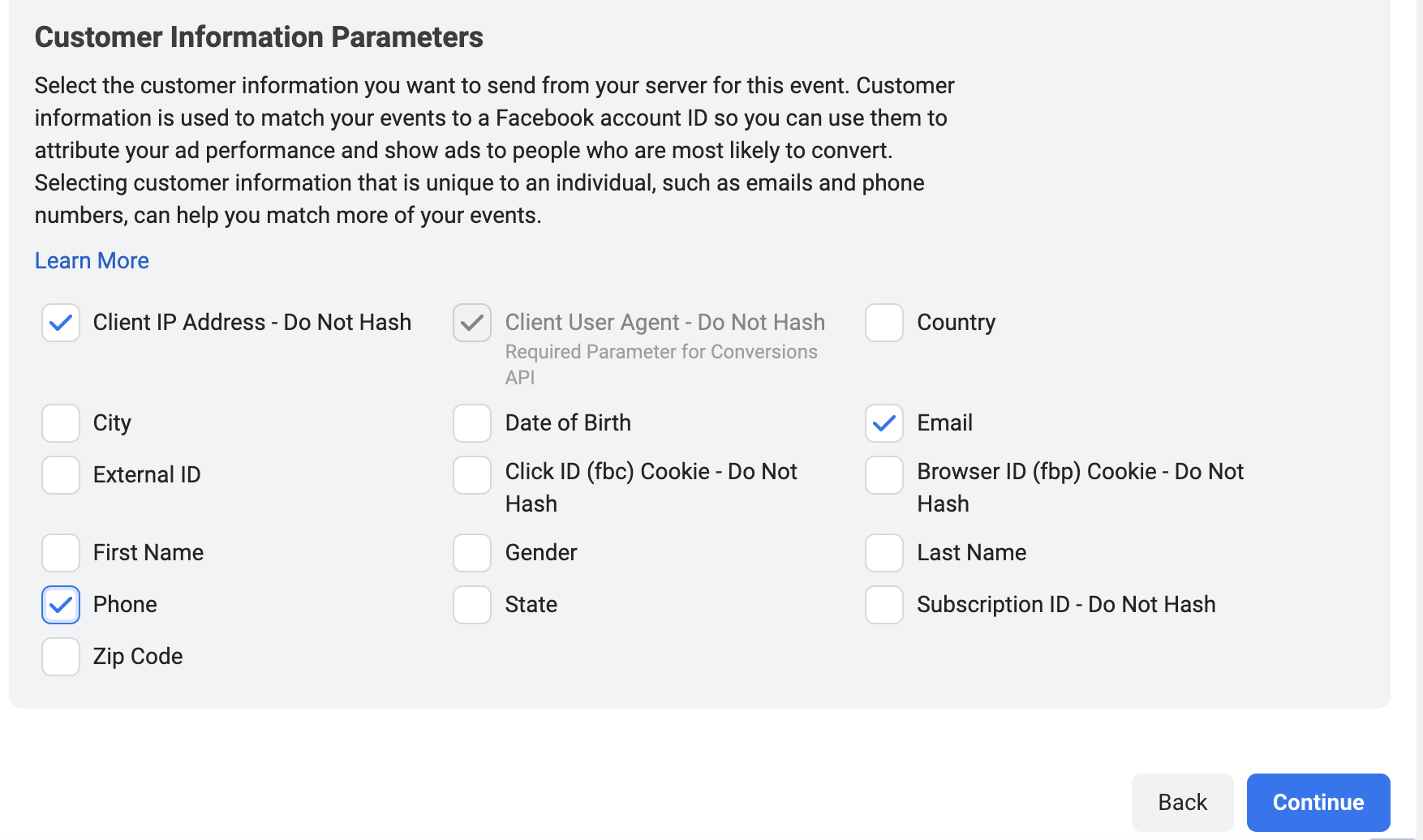Check Browser ID (fbp) Cookie option

884,475
